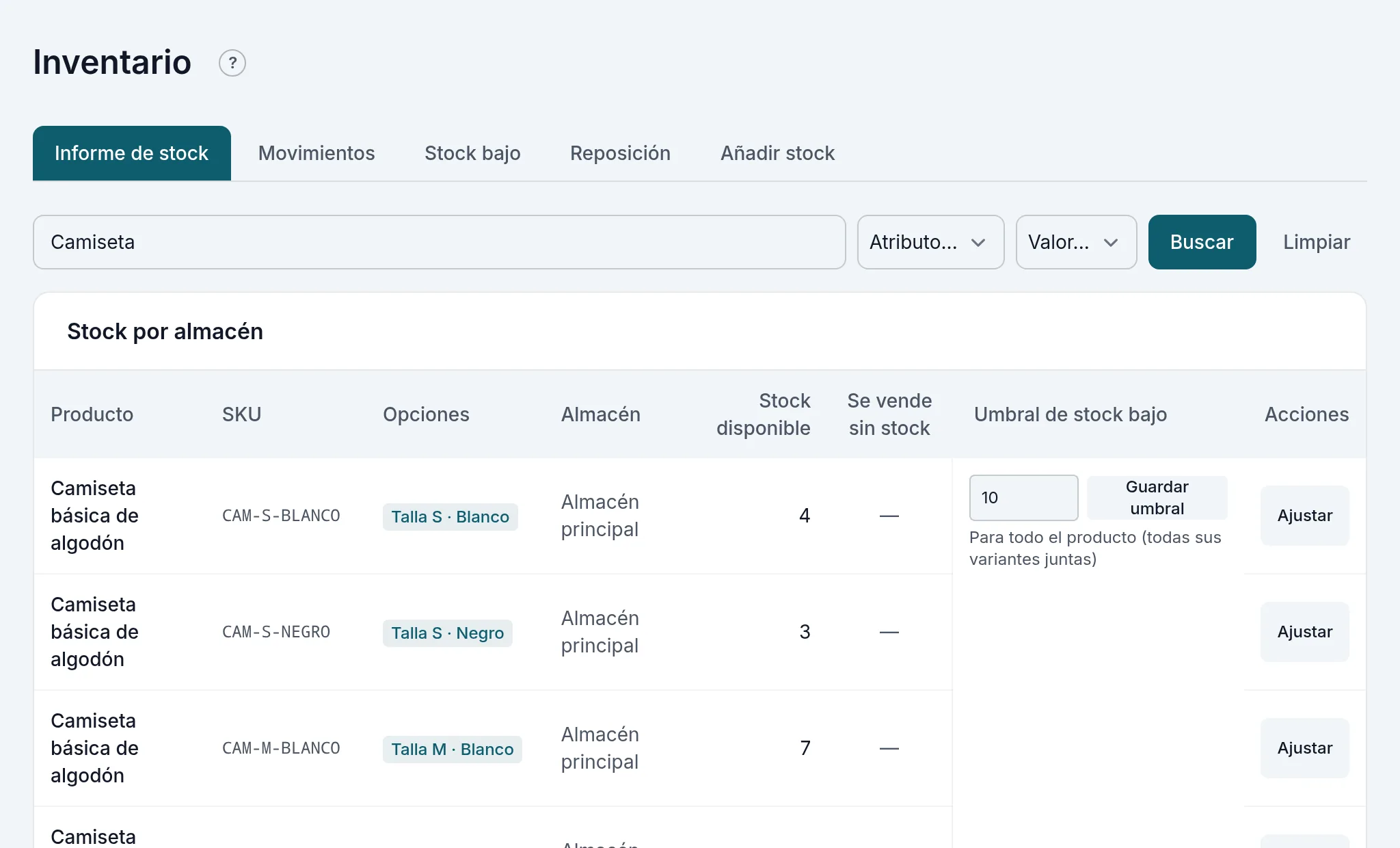Image resolution: width=1400 pixels, height=848 pixels.
Task: Click stock value 7 in CAM-M-BLANCO row
Action: click(805, 748)
